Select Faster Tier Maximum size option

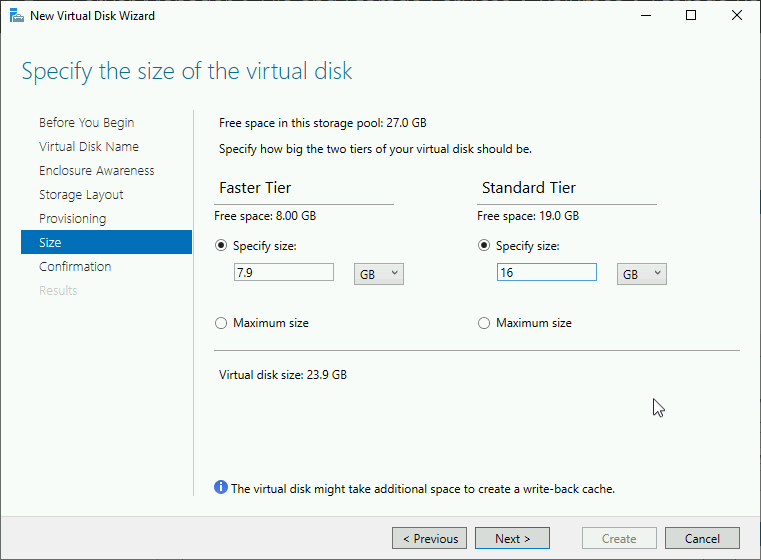click(221, 323)
